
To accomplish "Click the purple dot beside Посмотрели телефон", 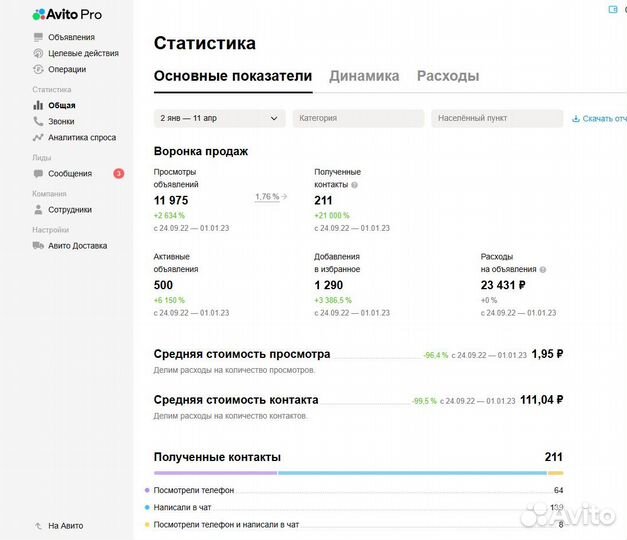I will (147, 490).
